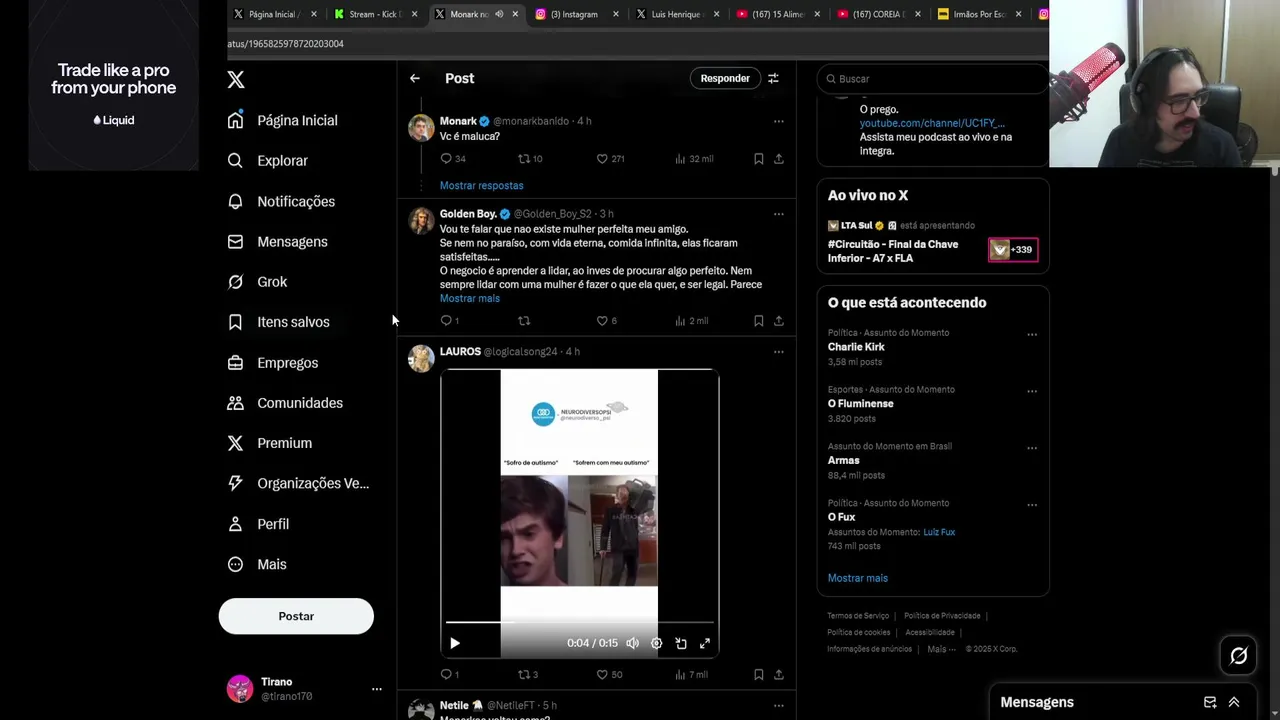The image size is (1280, 720).
Task: Click the Buscar search field
Action: tap(932, 79)
